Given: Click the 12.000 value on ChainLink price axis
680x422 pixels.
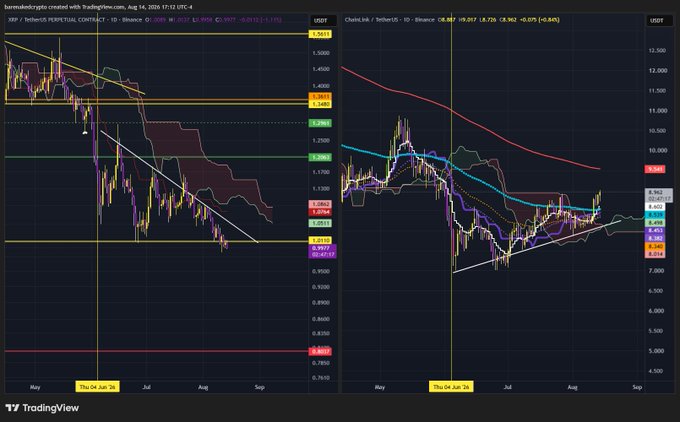Looking at the screenshot, I should [x=657, y=71].
